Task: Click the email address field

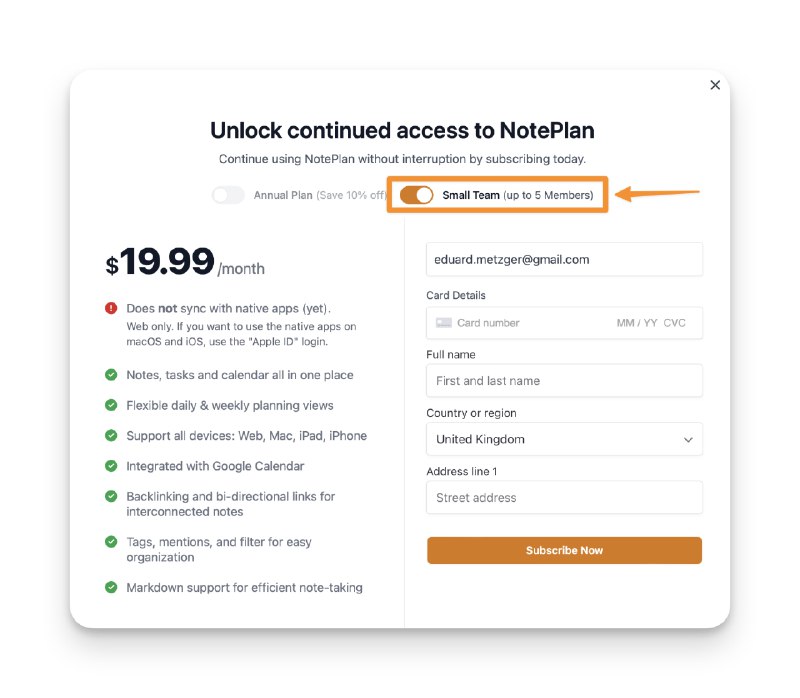Action: 564,259
